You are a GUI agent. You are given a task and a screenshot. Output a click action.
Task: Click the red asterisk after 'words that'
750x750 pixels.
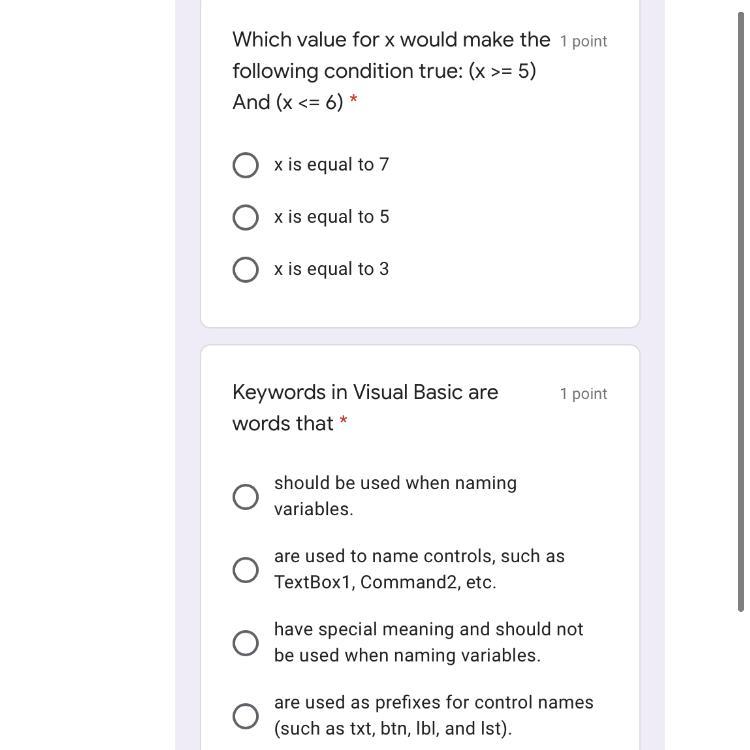click(x=343, y=423)
